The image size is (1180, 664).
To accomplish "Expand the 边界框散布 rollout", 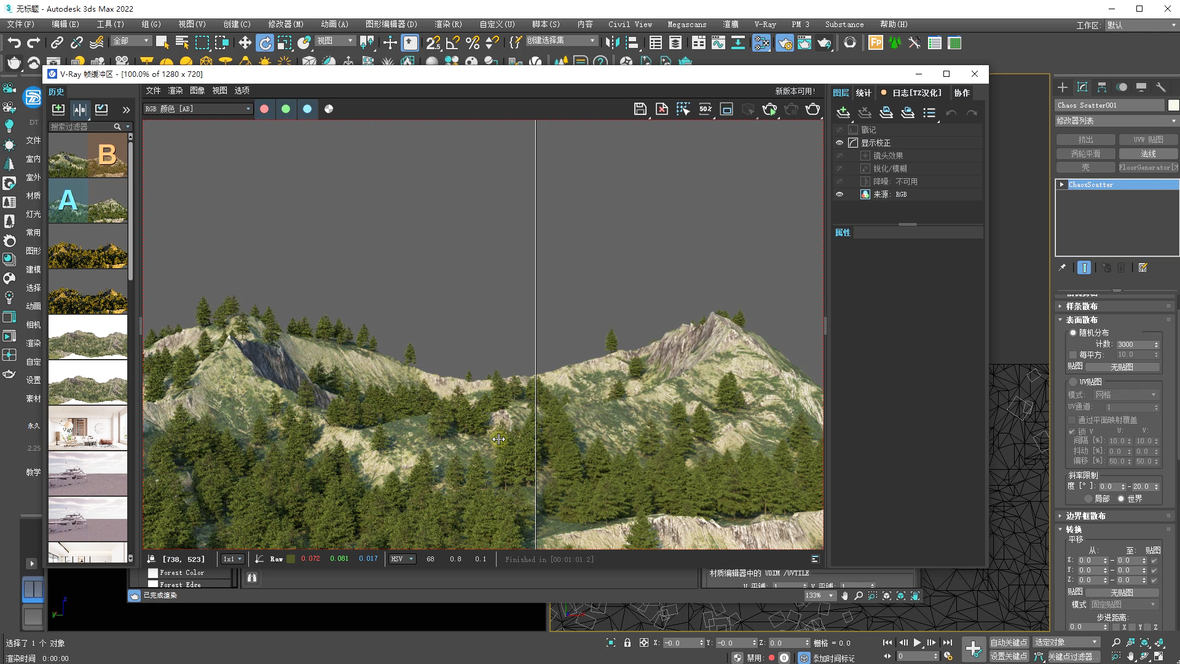I will pos(1085,516).
